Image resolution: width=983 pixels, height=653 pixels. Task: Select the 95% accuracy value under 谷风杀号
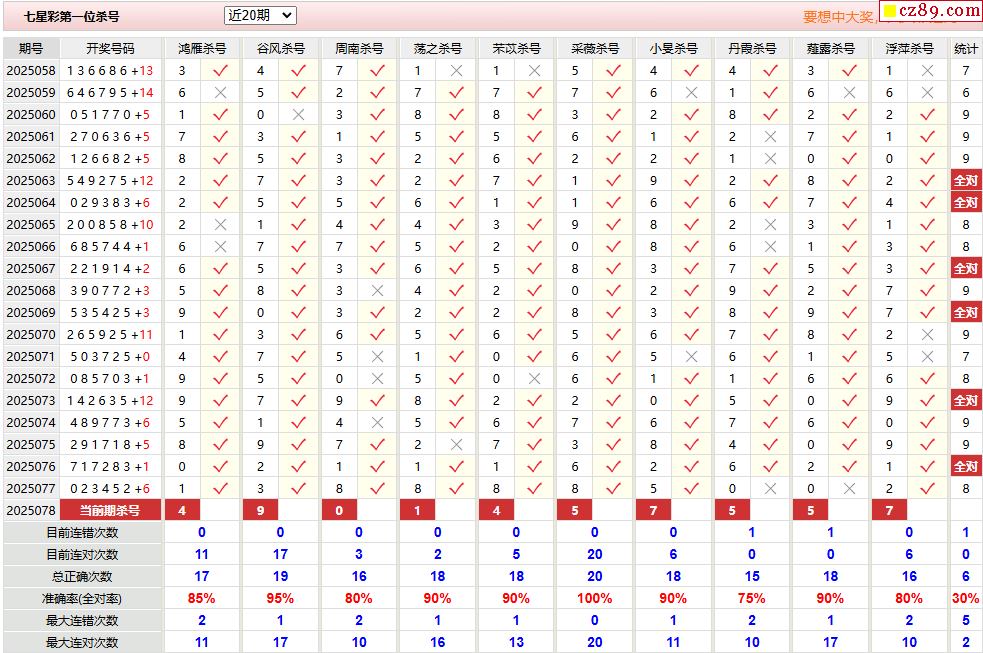point(280,598)
